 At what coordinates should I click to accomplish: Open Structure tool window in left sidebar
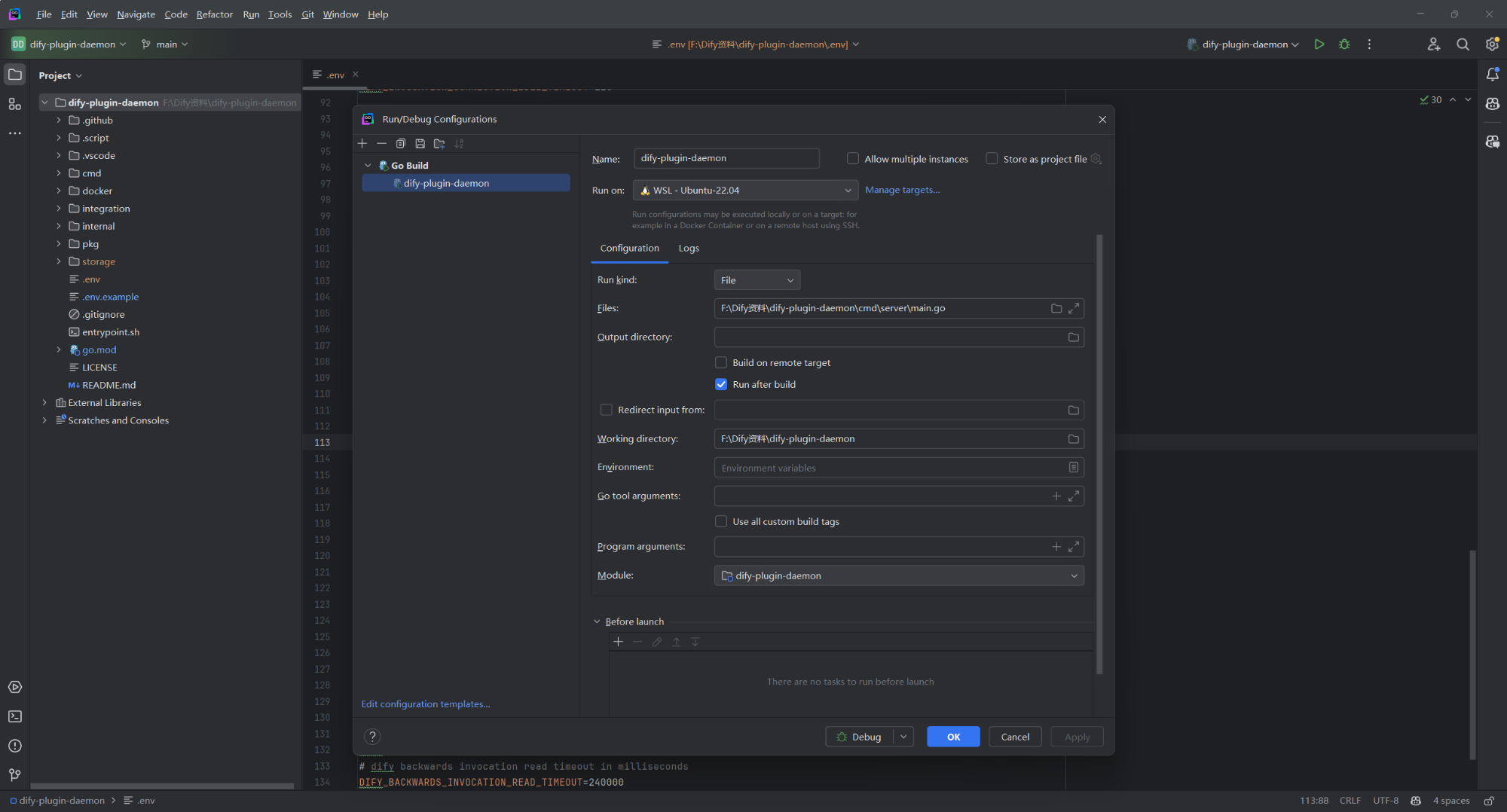[15, 104]
